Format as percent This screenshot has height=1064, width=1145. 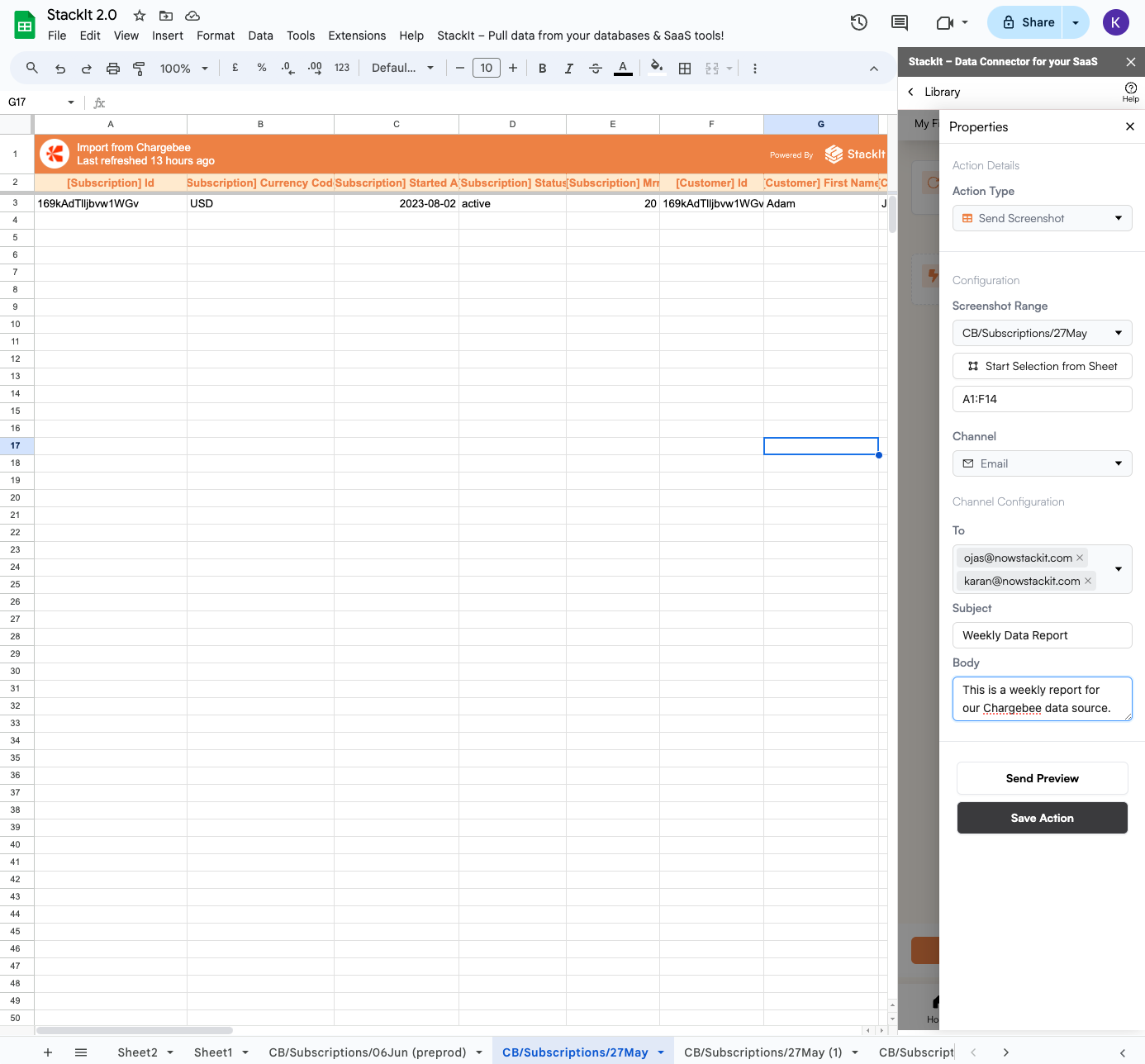[x=262, y=68]
